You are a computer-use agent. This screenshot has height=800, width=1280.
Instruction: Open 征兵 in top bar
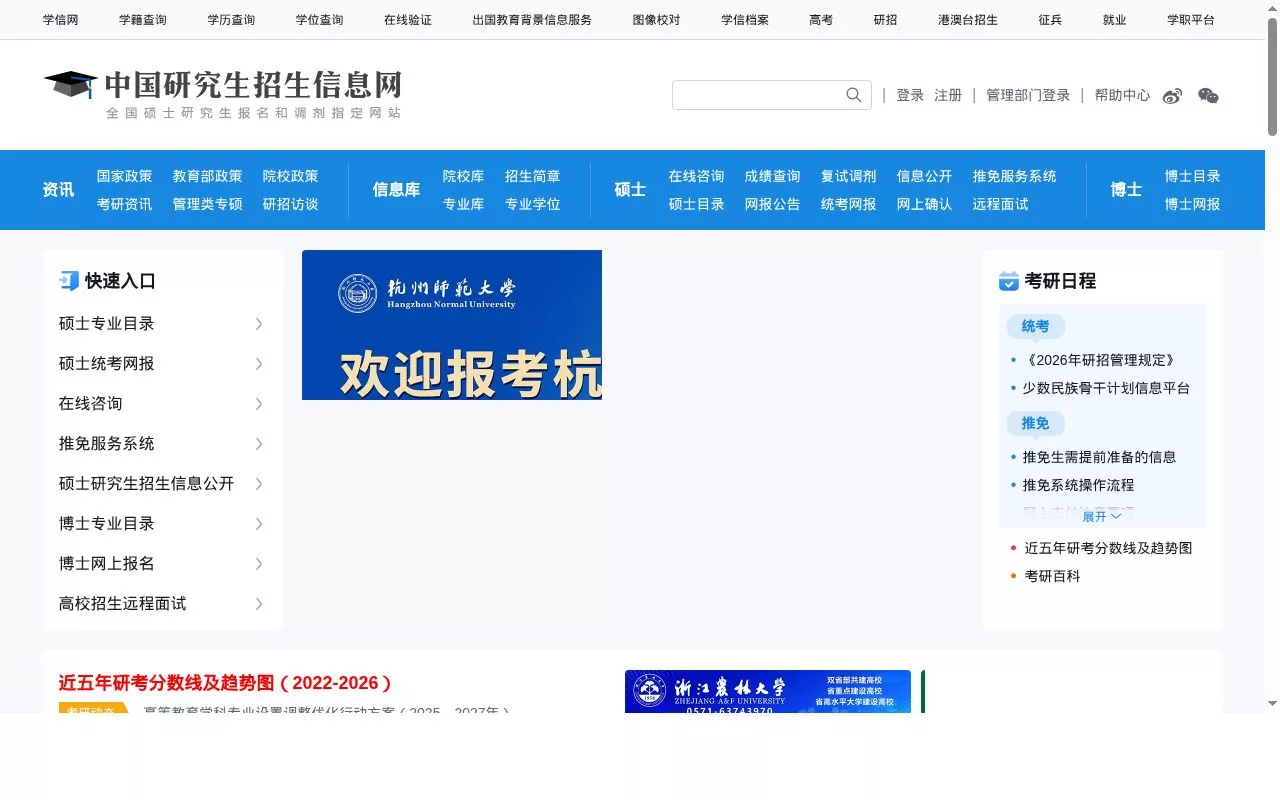click(x=1050, y=20)
